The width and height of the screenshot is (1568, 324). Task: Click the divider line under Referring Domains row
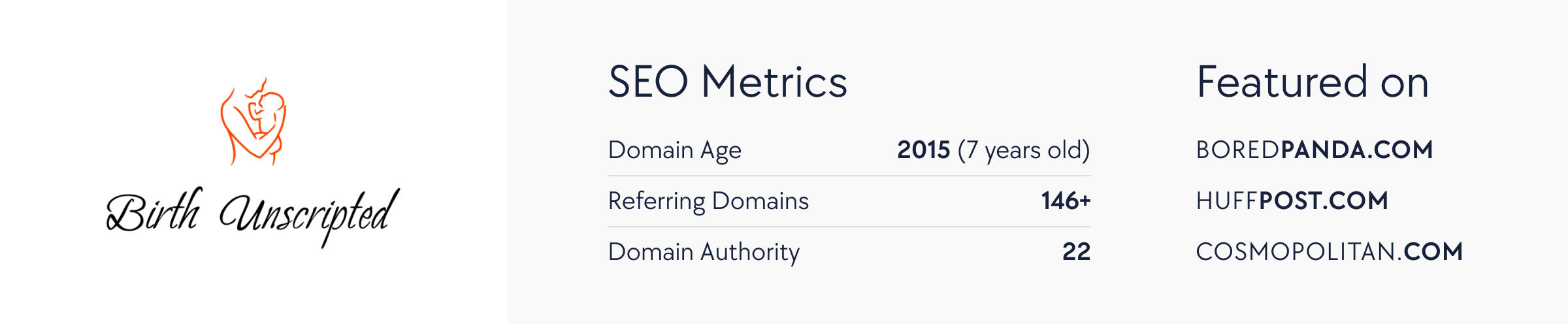point(849,227)
